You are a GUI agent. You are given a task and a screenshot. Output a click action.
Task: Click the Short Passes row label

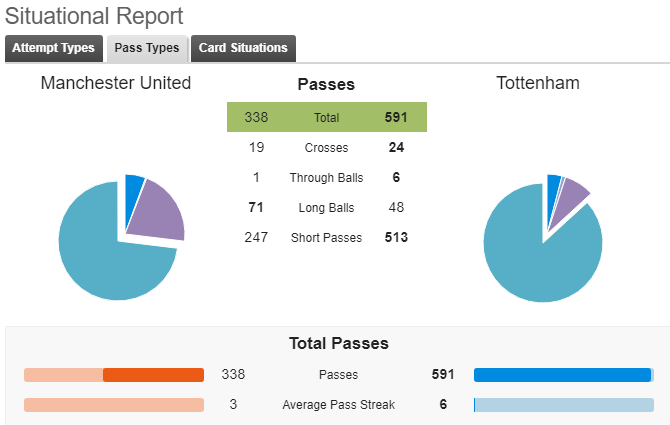coord(326,237)
